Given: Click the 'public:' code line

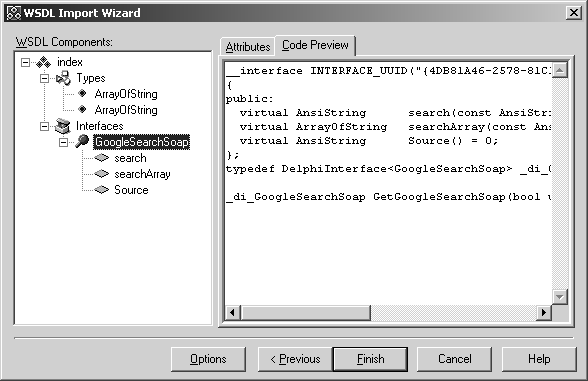Looking at the screenshot, I should (x=249, y=99).
